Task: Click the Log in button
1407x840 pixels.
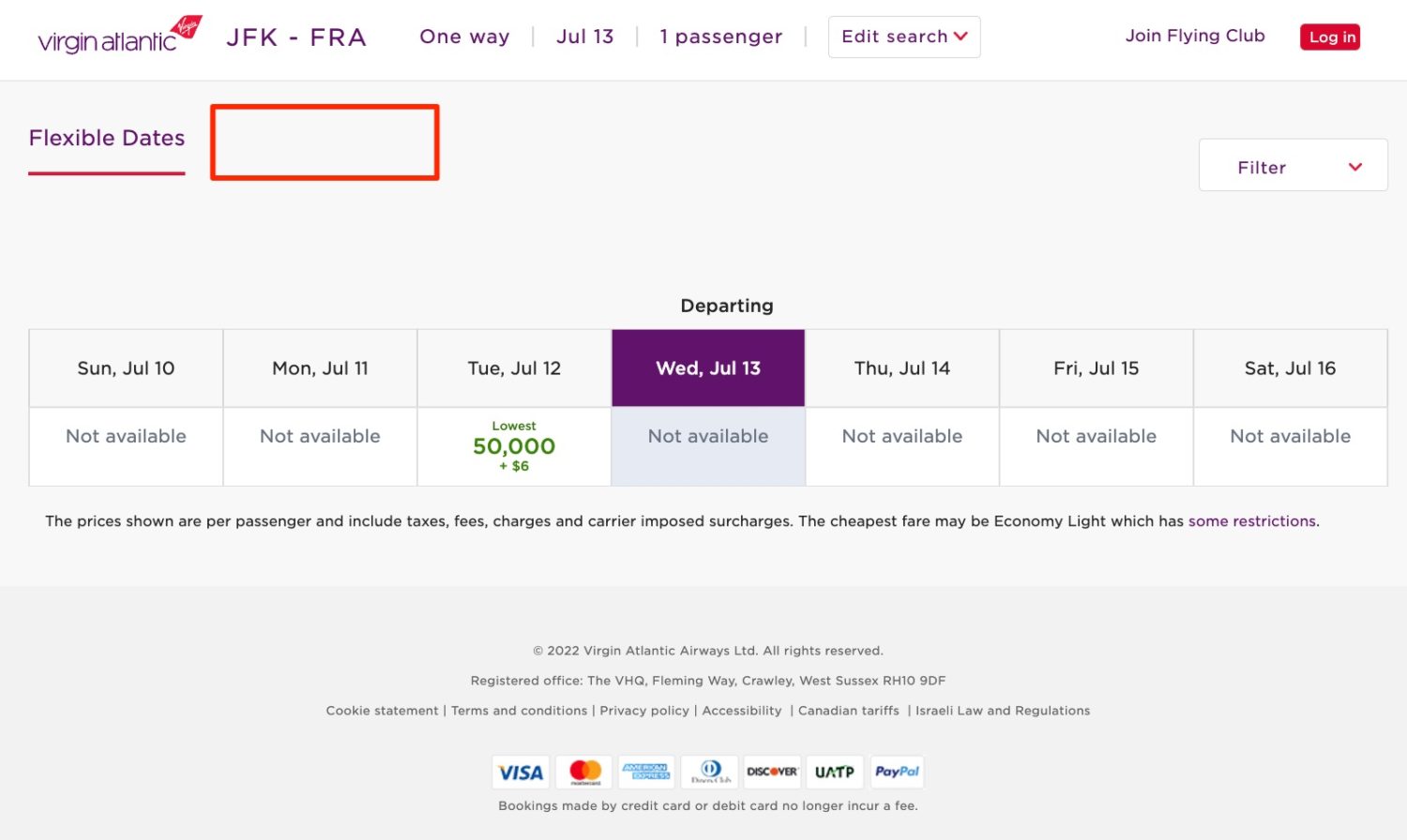Action: [x=1330, y=37]
